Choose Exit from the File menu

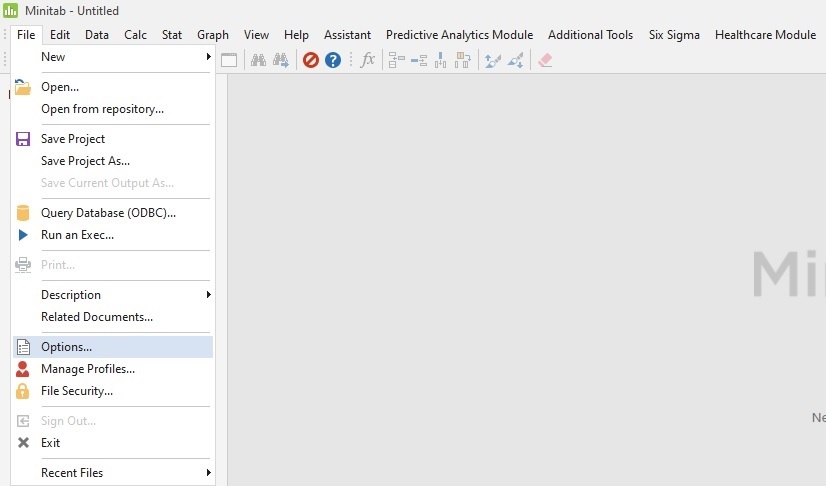click(112, 443)
